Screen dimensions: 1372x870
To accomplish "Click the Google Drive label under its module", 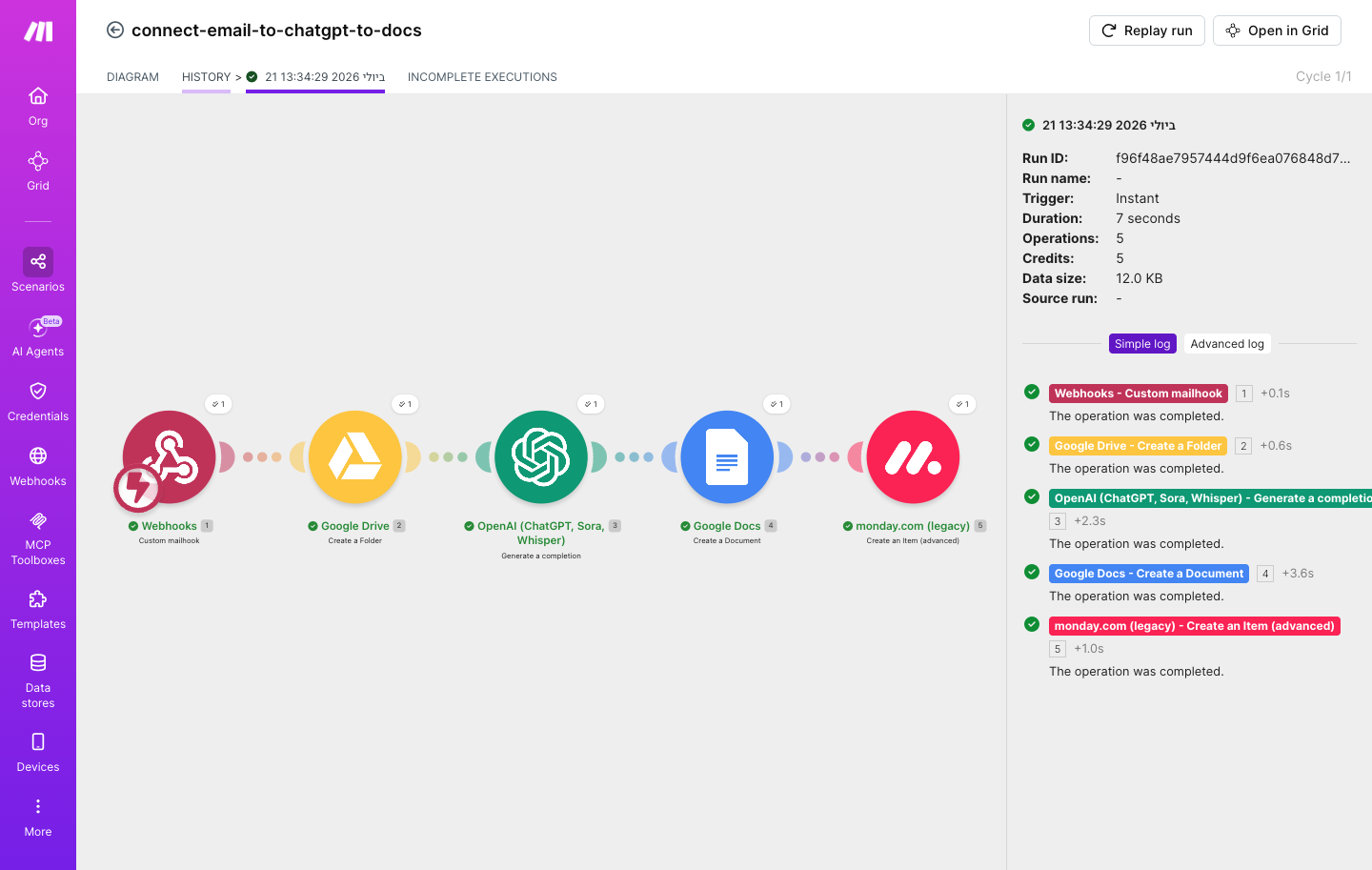I will click(354, 526).
